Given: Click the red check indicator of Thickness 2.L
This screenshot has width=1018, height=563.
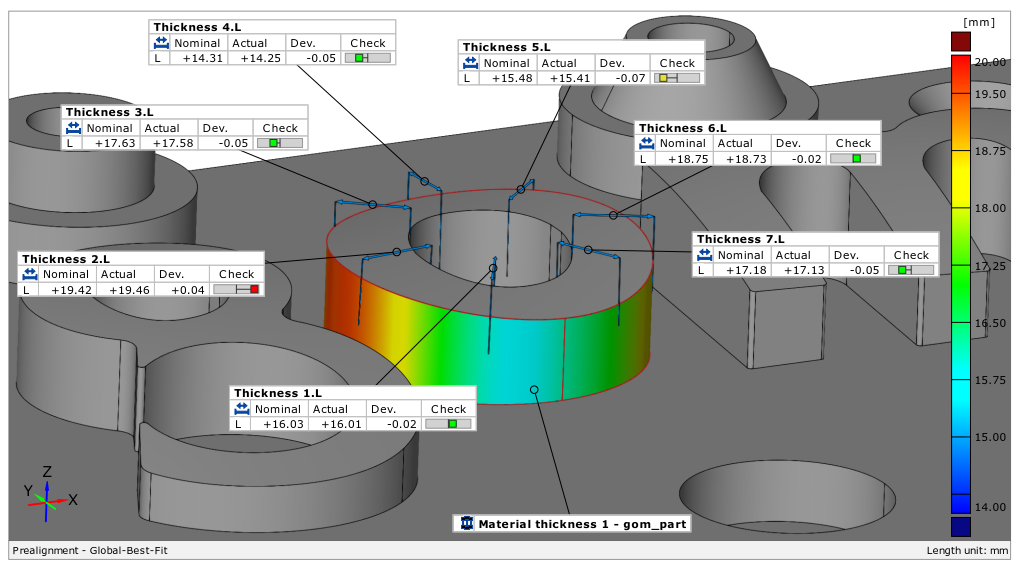Looking at the screenshot, I should point(254,289).
